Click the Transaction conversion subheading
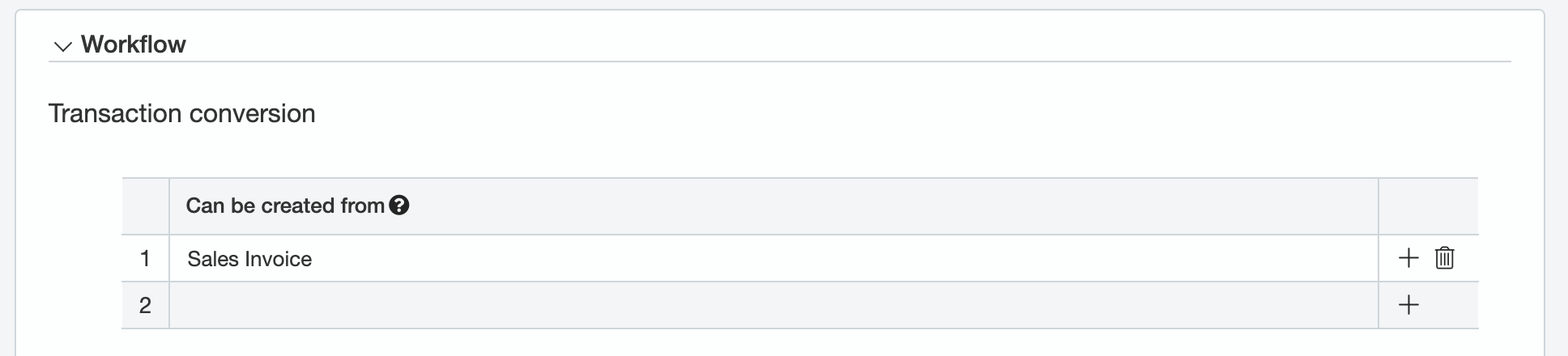The height and width of the screenshot is (356, 1568). 182,113
